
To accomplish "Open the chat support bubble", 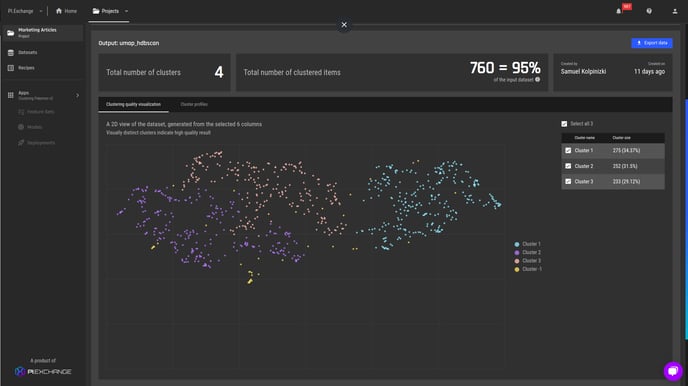I will [673, 371].
